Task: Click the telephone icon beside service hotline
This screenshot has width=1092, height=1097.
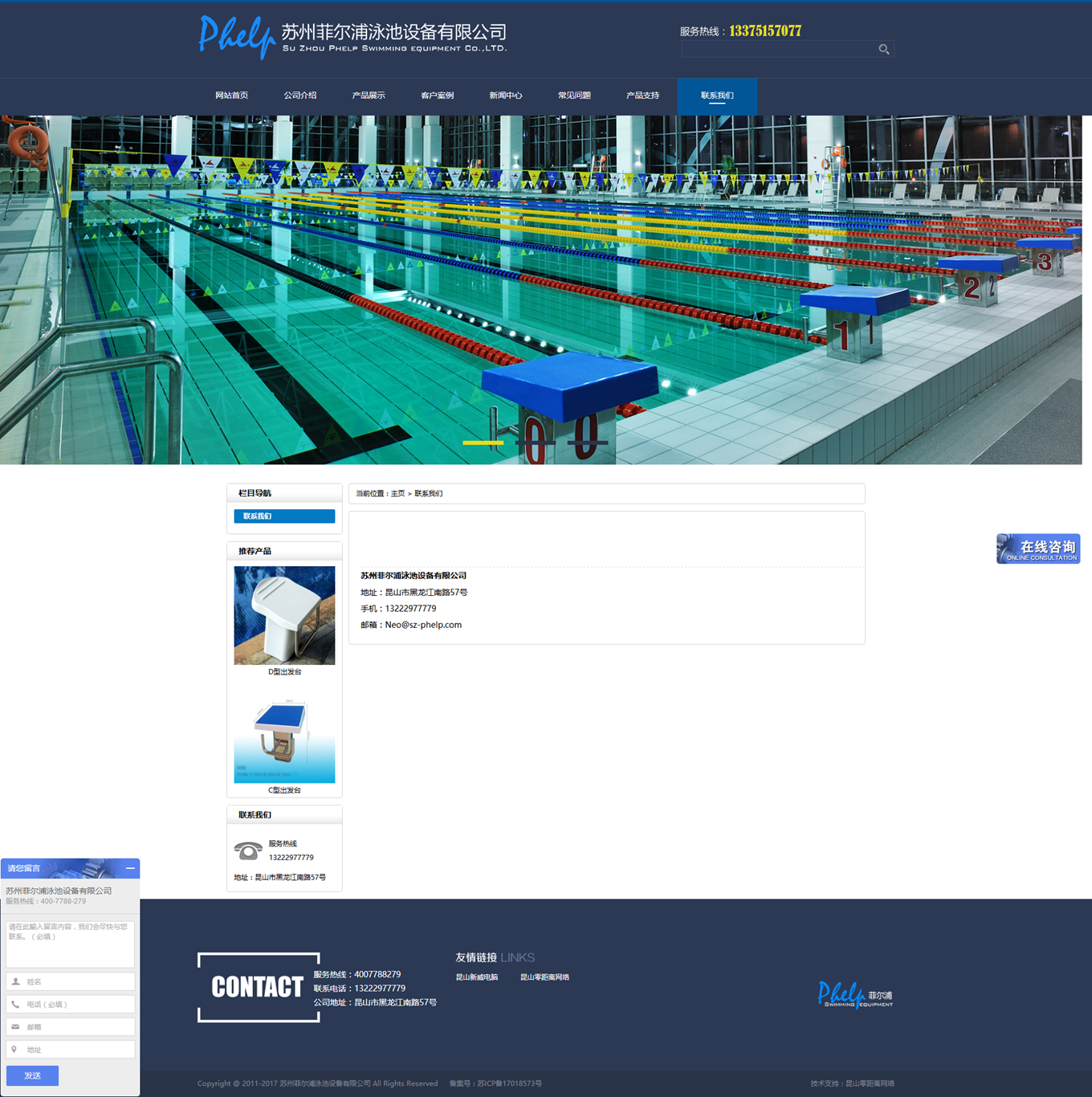Action: (248, 850)
